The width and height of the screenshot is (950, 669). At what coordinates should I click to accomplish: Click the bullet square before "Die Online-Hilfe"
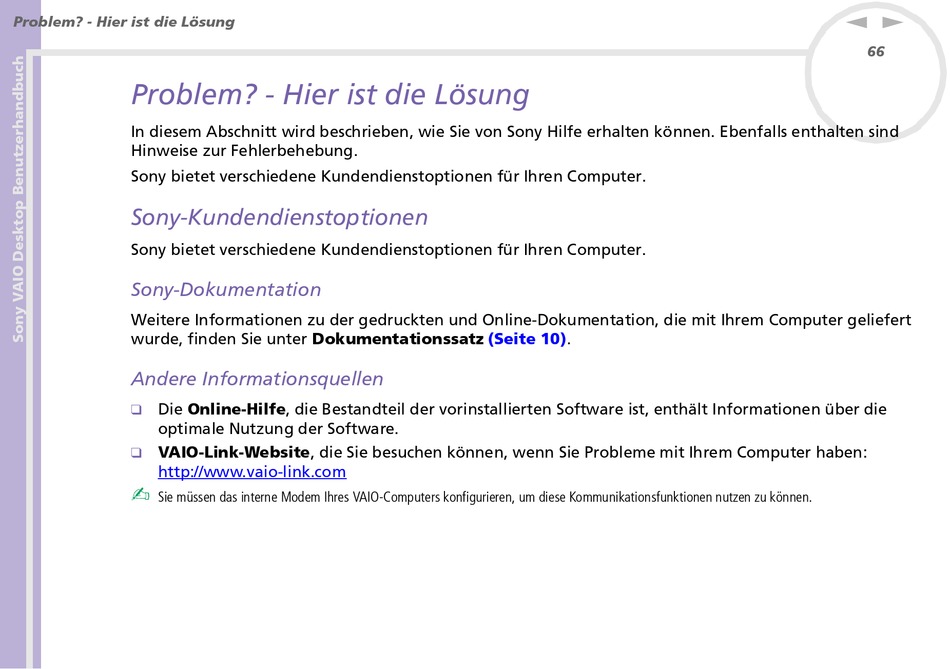(136, 410)
